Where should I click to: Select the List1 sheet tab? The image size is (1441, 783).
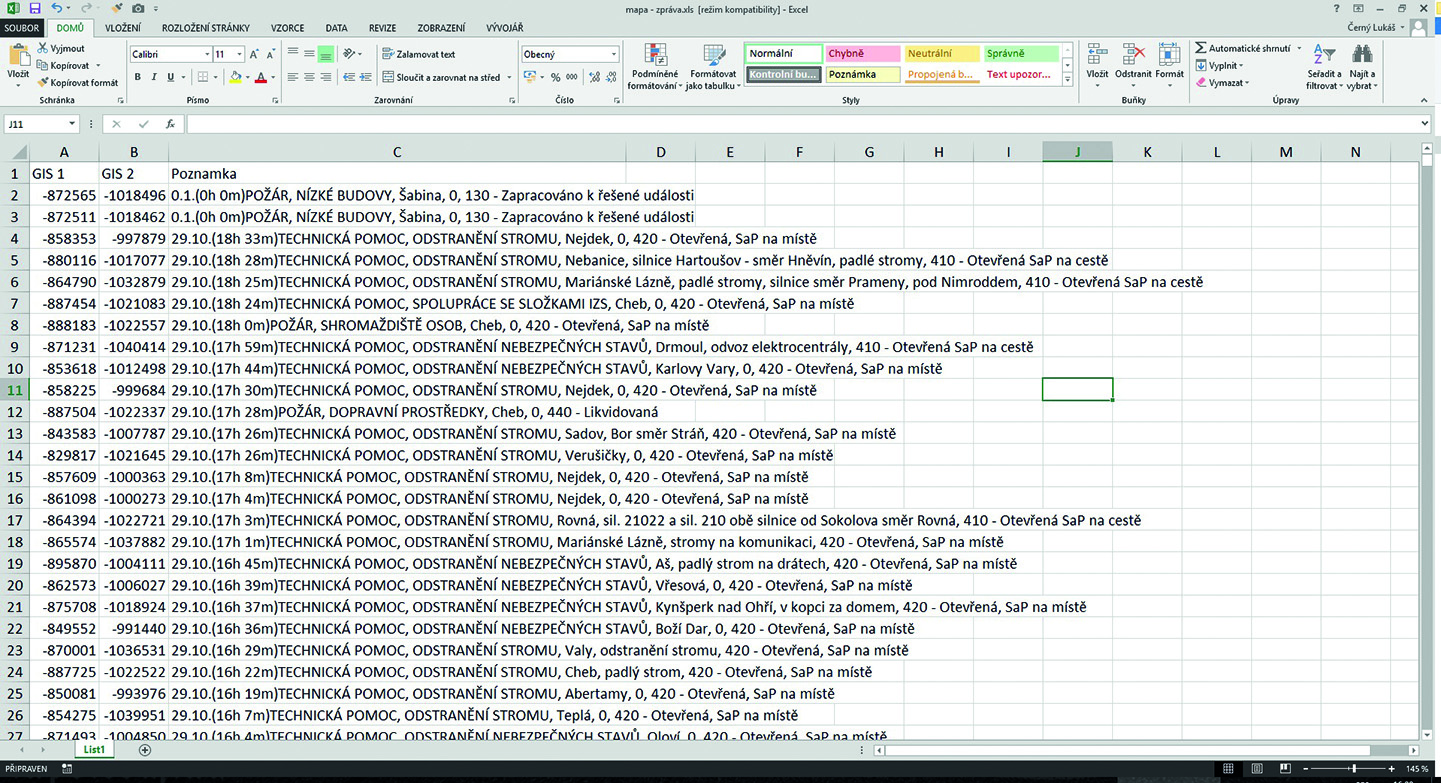click(x=94, y=749)
